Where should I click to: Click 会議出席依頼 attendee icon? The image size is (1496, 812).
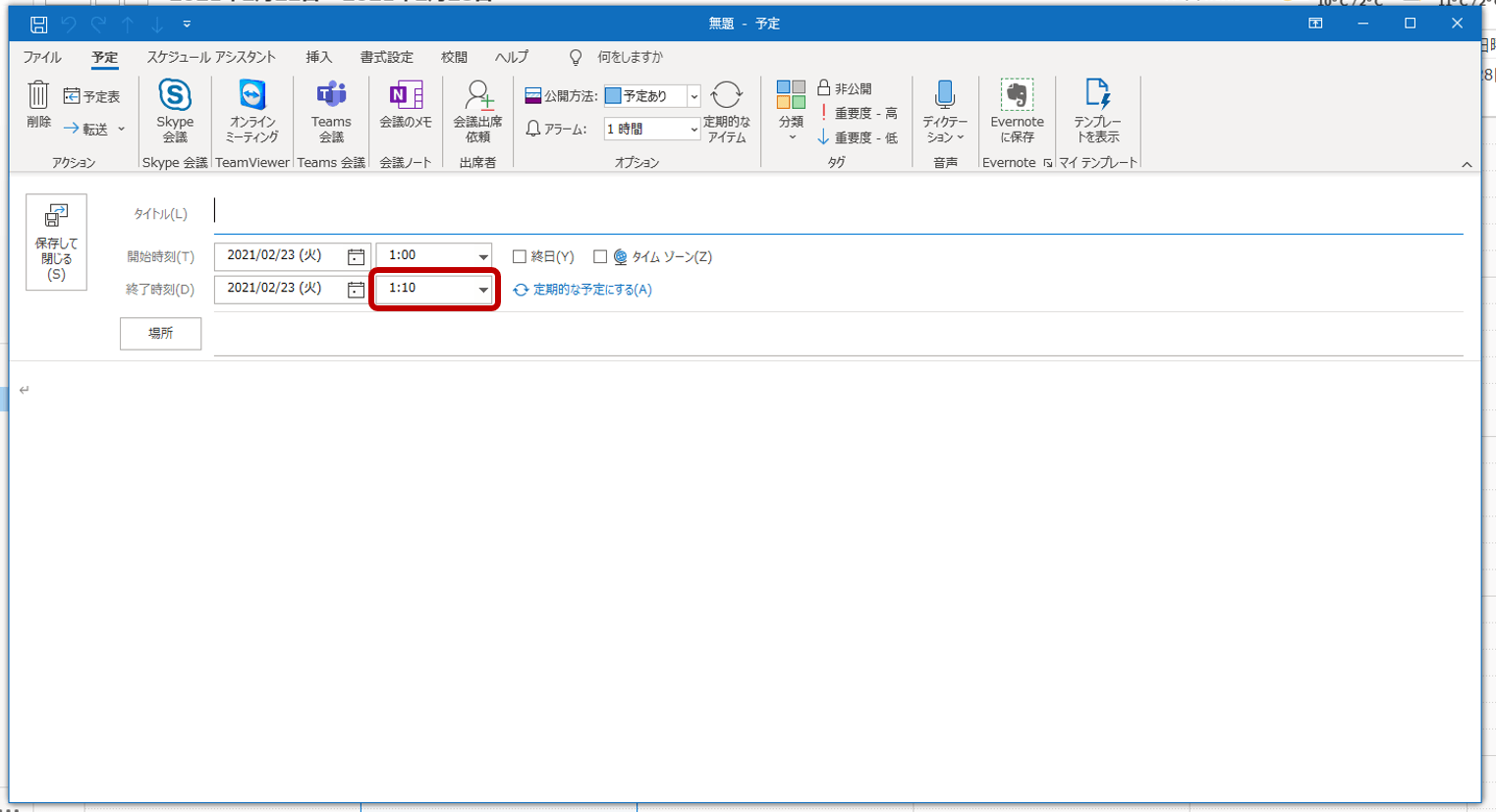tap(477, 96)
